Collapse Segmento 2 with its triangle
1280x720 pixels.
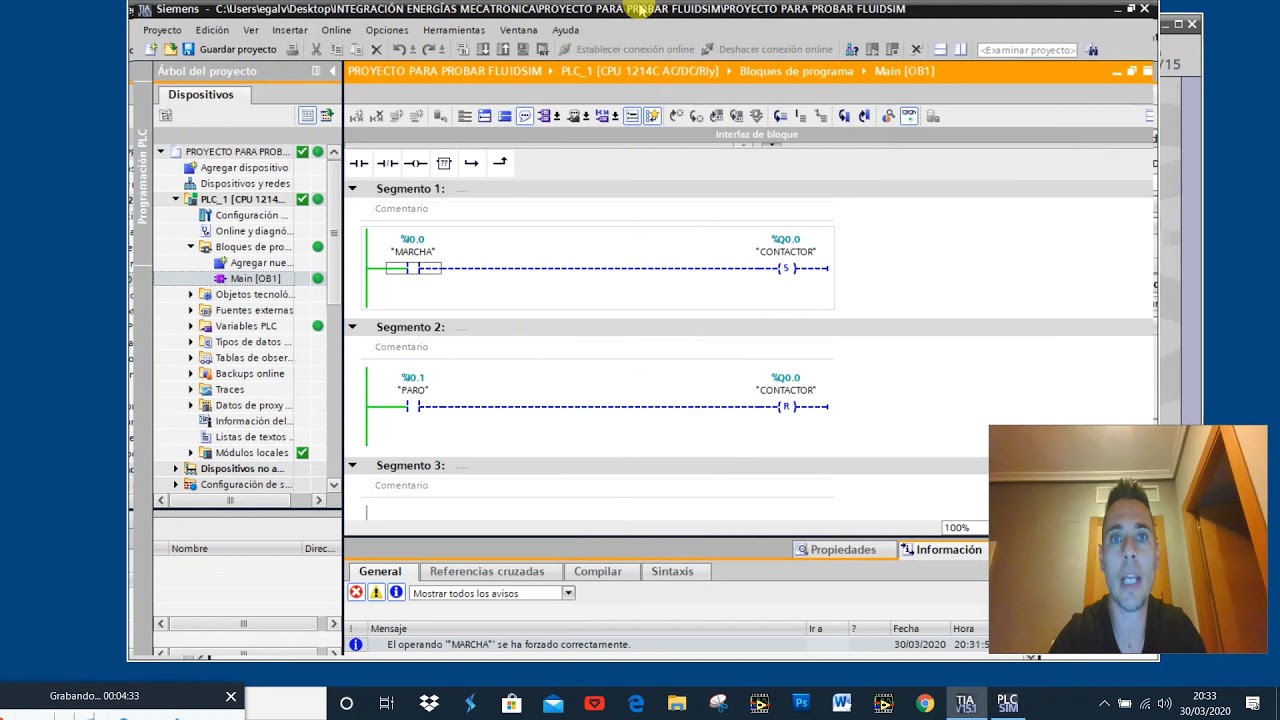coord(352,327)
